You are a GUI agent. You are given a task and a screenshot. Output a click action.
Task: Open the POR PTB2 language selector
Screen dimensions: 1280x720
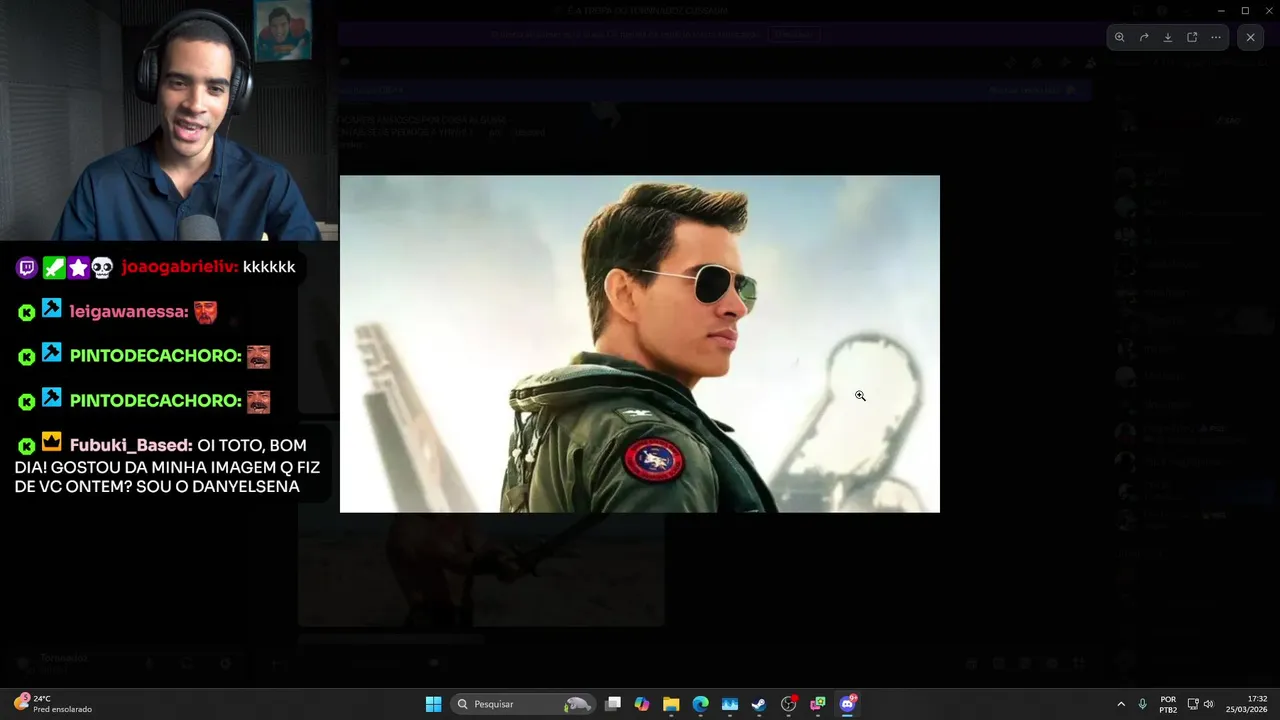tap(1168, 704)
